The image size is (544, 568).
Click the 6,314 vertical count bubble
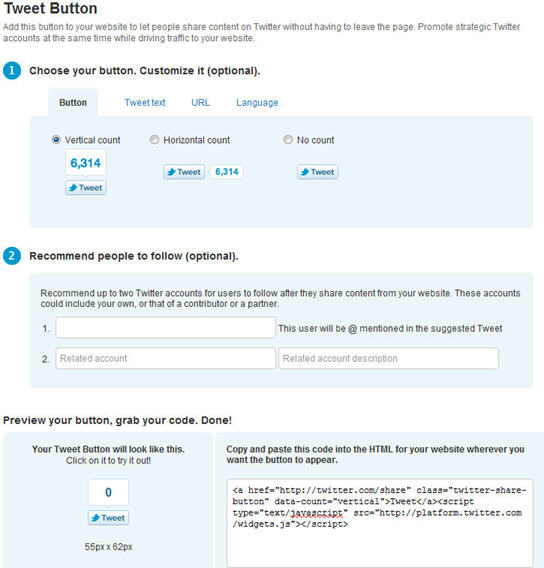85,163
